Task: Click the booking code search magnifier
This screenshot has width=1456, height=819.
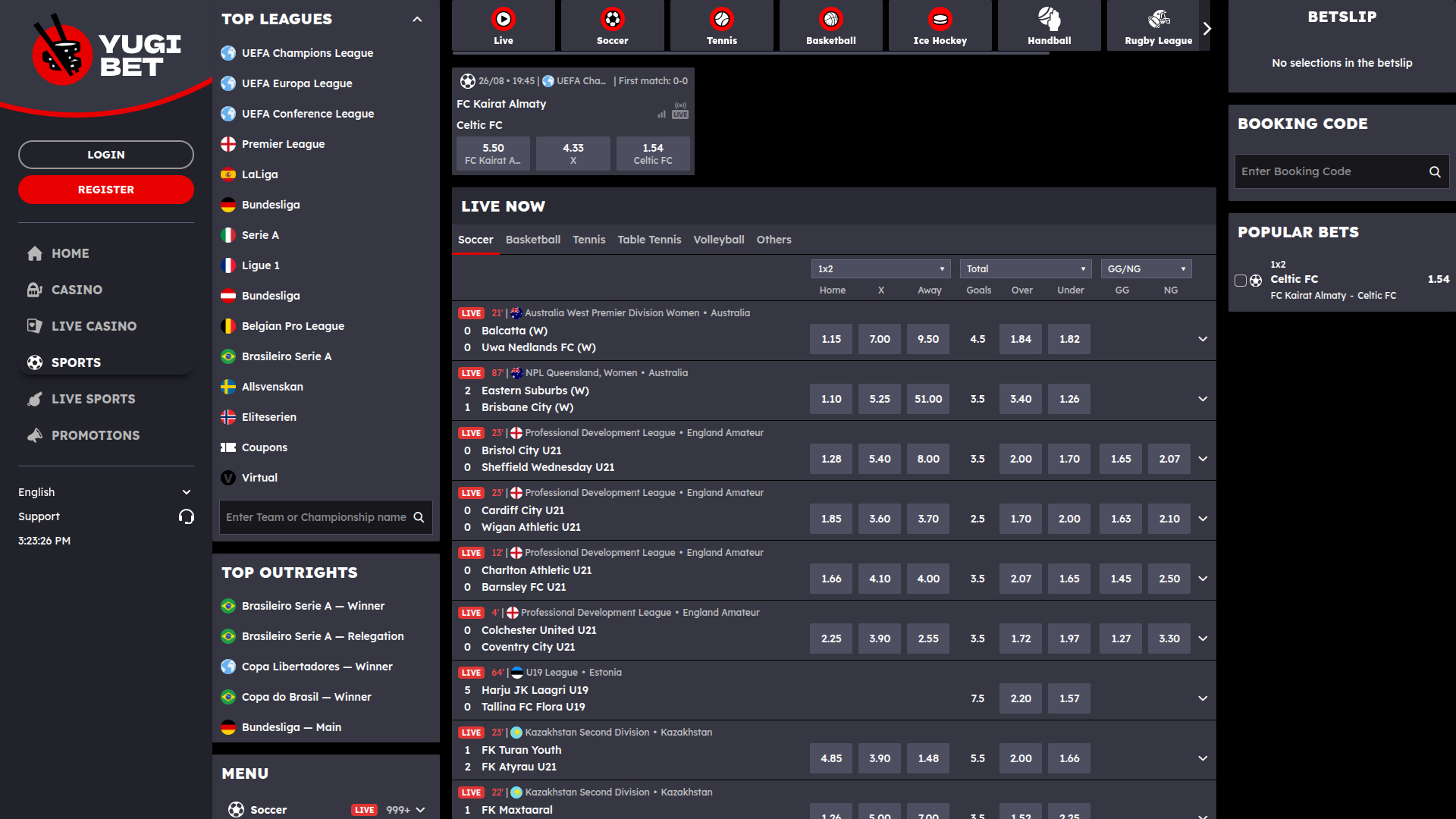Action: pyautogui.click(x=1435, y=172)
